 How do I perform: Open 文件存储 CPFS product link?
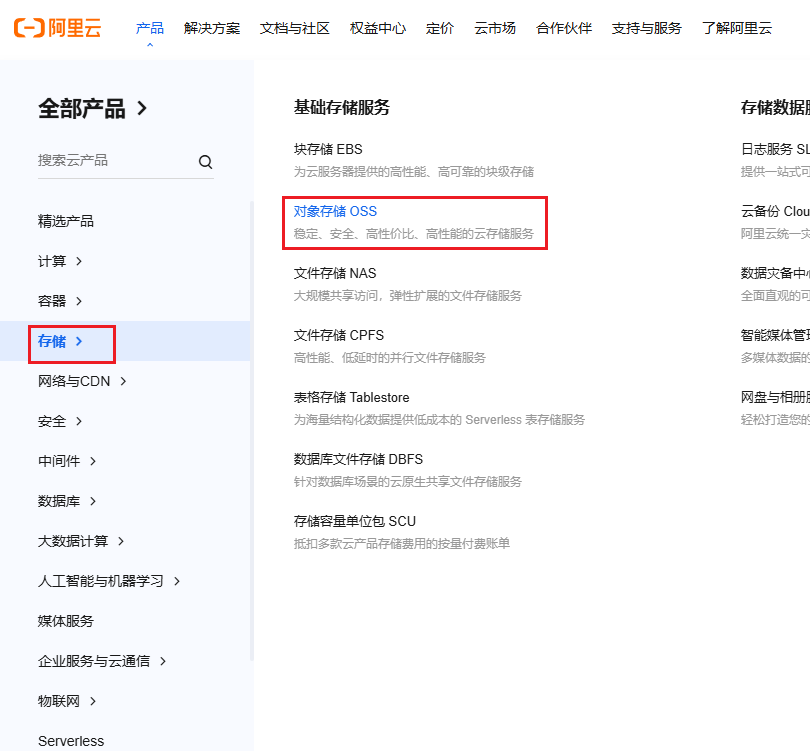tap(338, 335)
